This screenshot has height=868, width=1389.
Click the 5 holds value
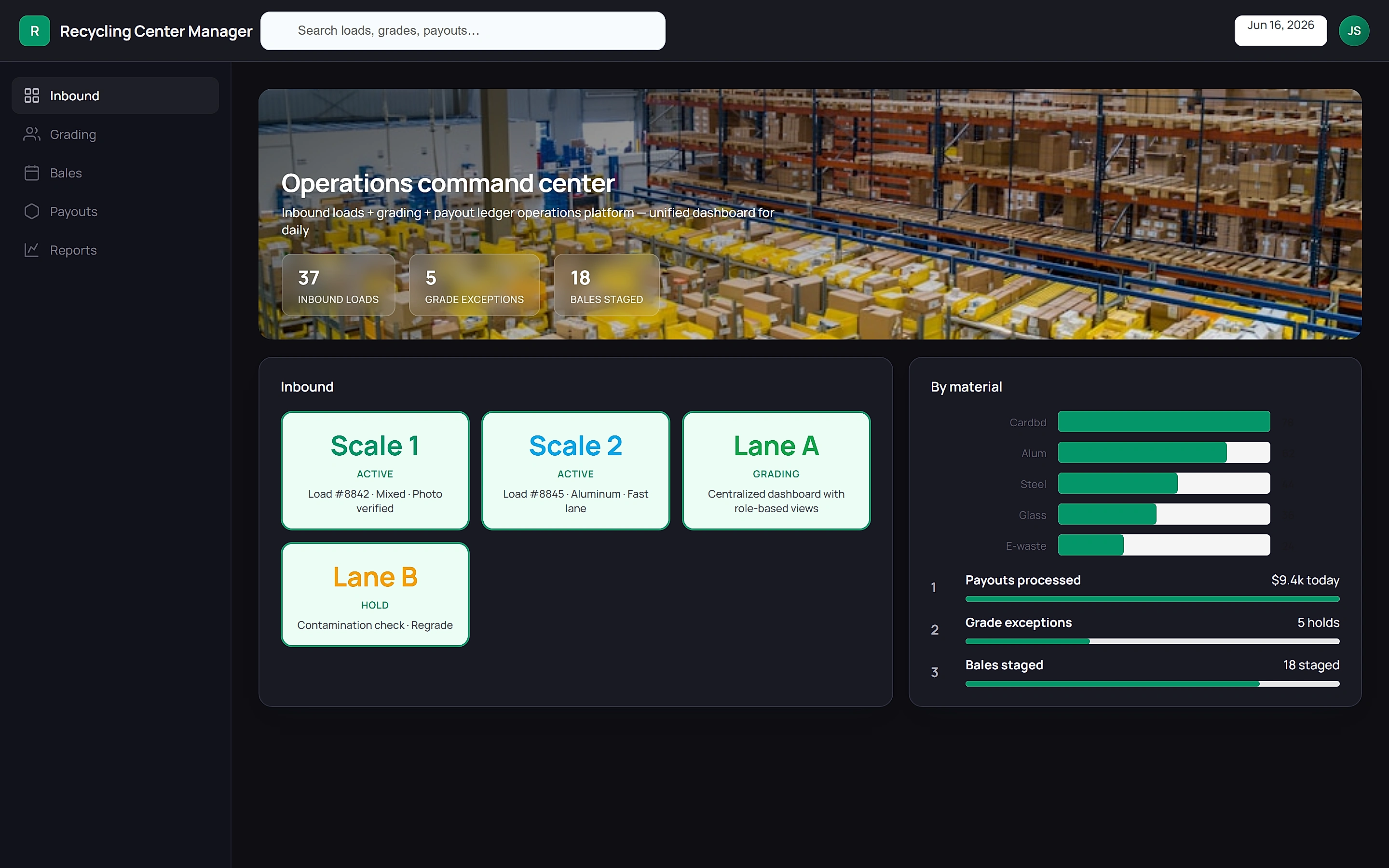click(1318, 622)
